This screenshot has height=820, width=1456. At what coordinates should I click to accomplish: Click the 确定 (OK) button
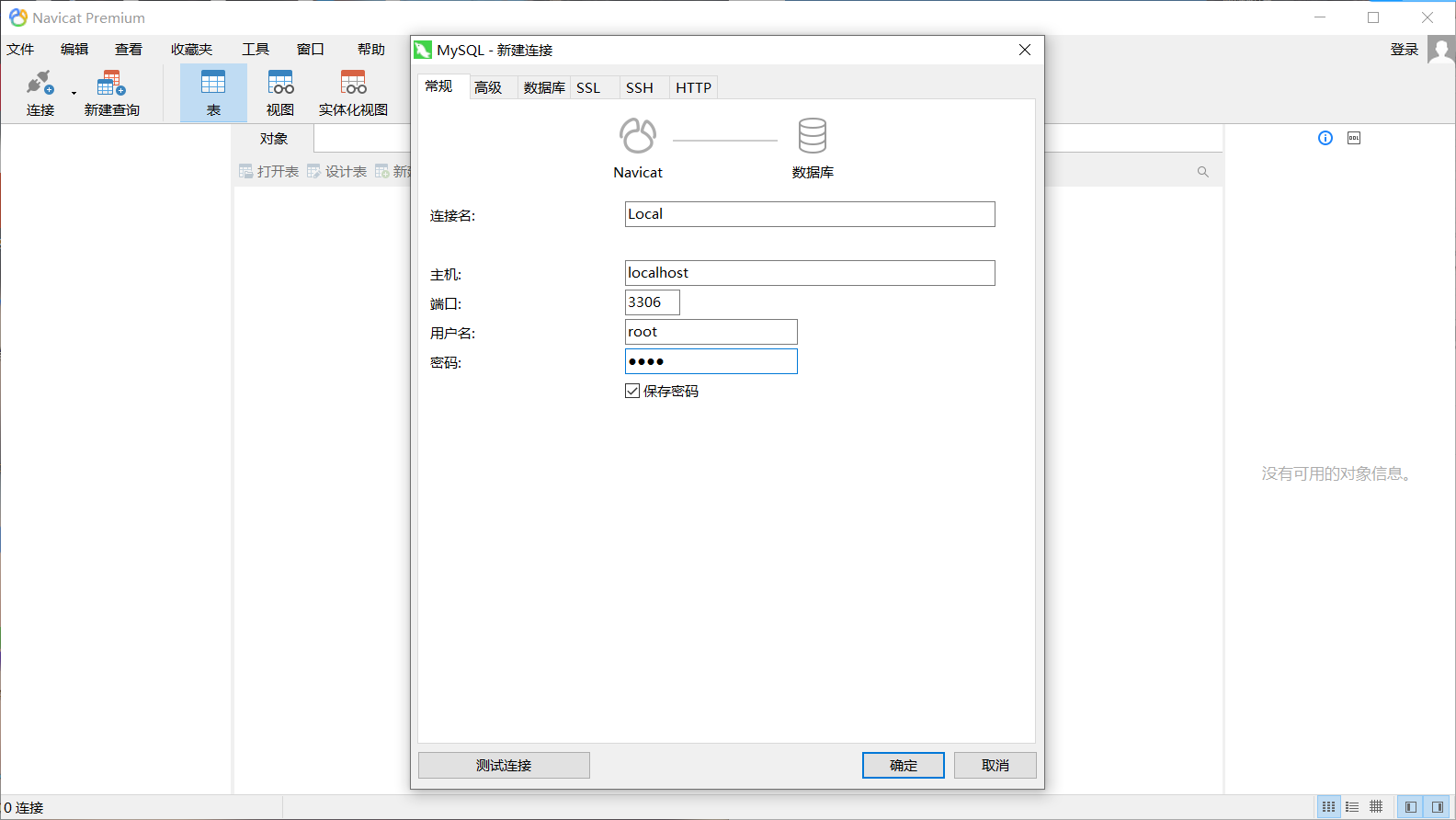tap(904, 765)
